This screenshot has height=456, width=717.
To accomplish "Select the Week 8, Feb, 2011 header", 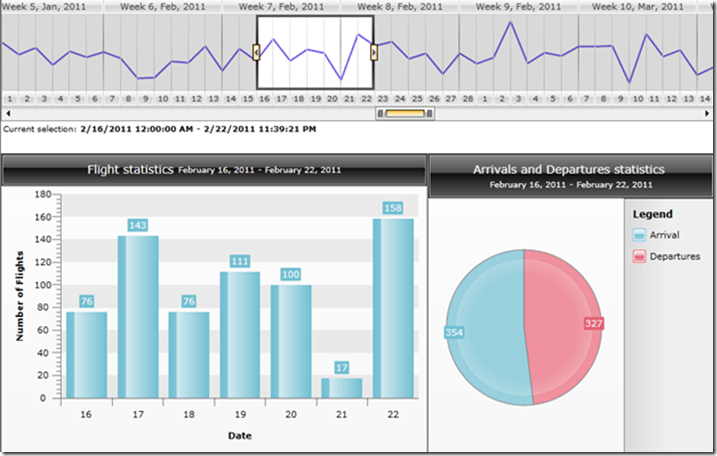I will coord(400,7).
